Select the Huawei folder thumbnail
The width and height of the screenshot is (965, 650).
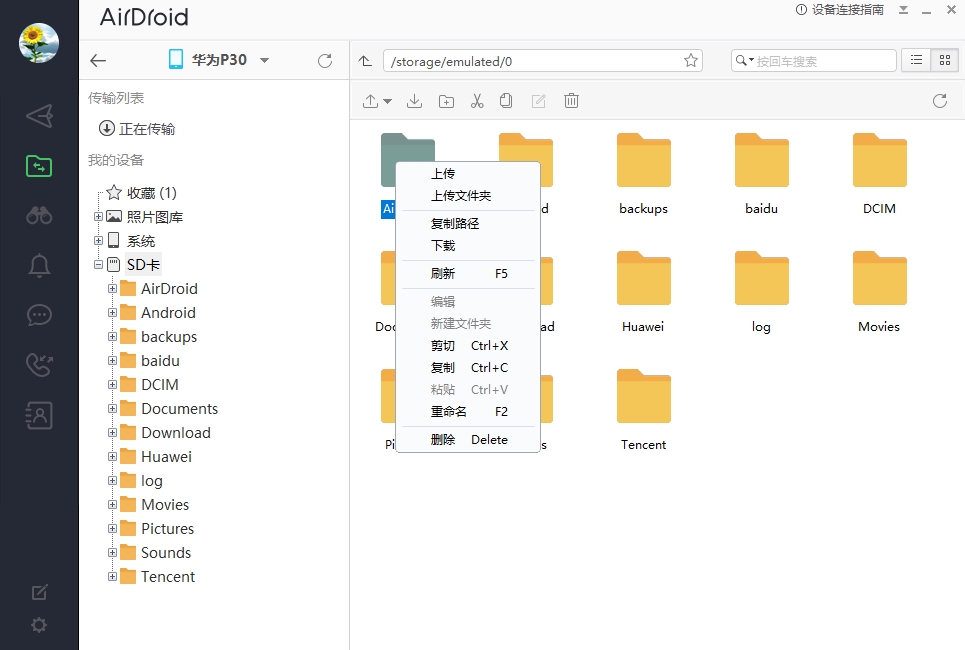[x=644, y=278]
